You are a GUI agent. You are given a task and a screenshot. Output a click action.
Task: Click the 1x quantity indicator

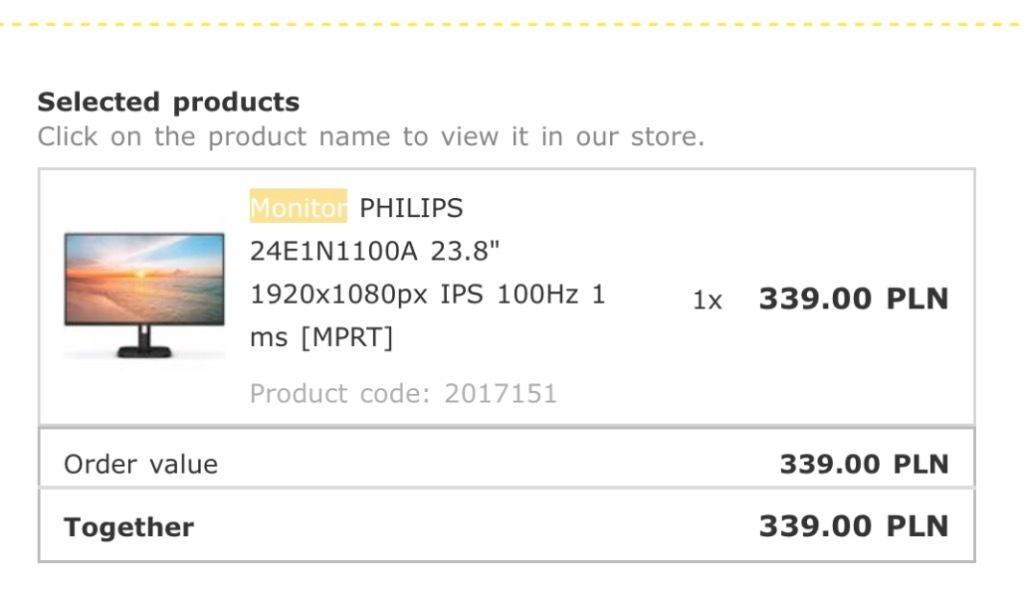click(x=707, y=300)
